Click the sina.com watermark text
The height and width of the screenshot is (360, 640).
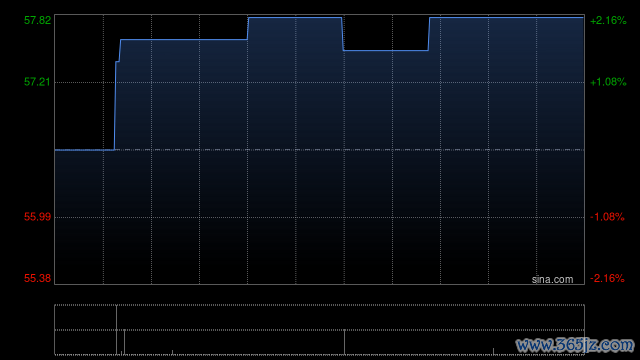click(x=552, y=279)
